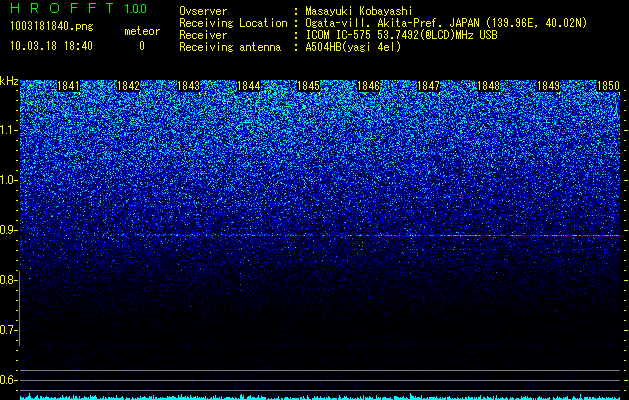The width and height of the screenshot is (629, 400).
Task: Click the 0.9 frequency axis label
Action: (x=8, y=230)
